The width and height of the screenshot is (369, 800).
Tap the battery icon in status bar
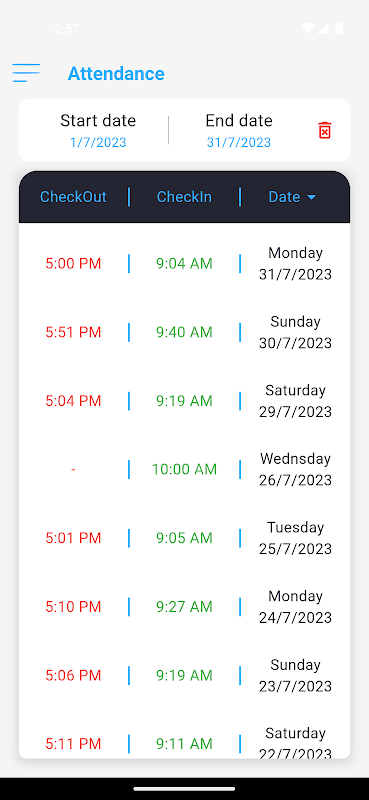339,28
